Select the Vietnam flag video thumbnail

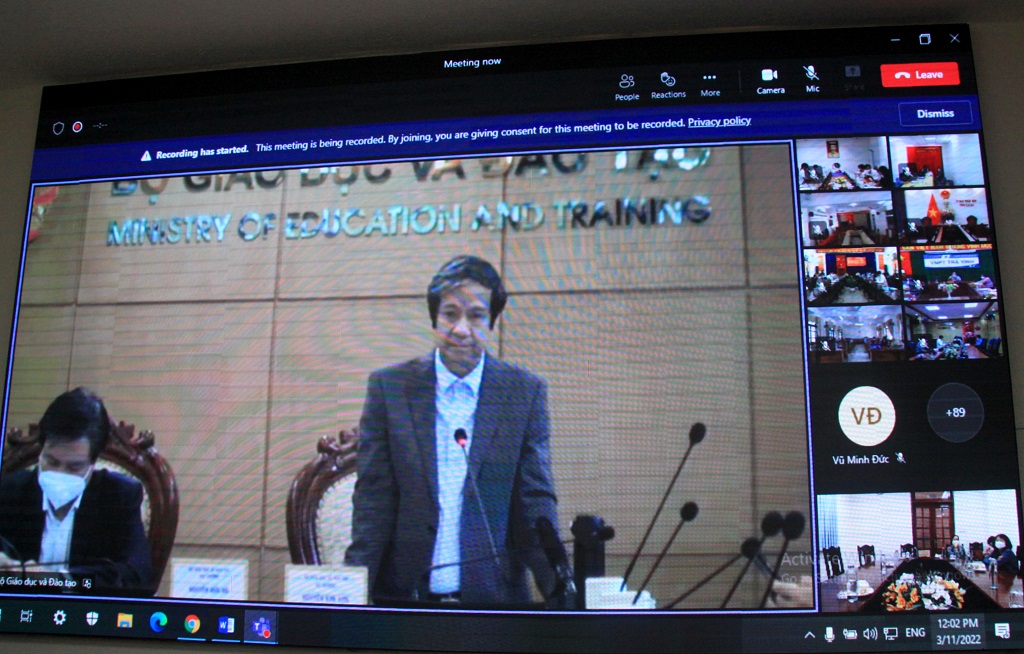click(x=943, y=214)
